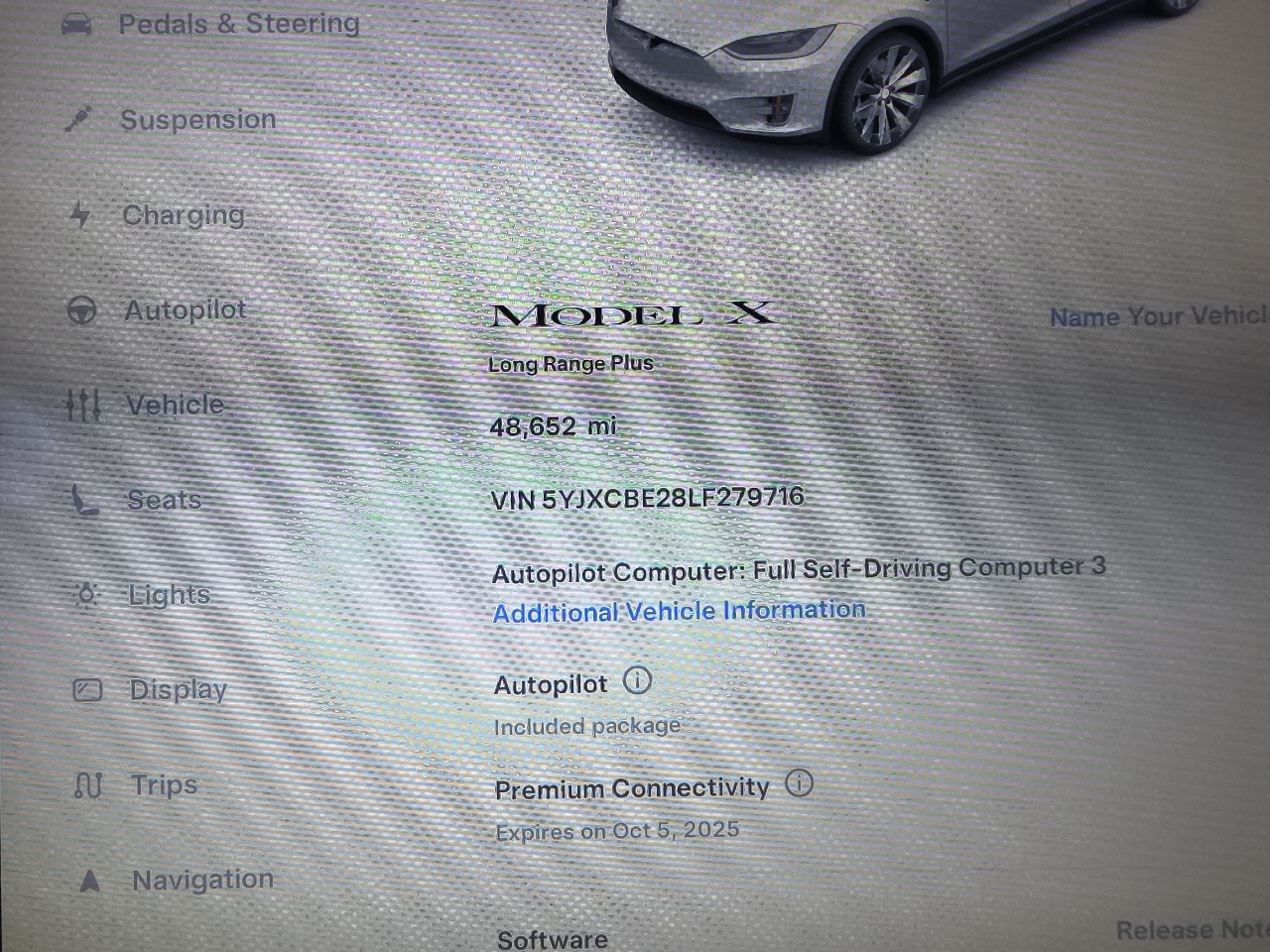Click the Lights bulb icon
Screen dimensions: 1270x952
(x=86, y=595)
